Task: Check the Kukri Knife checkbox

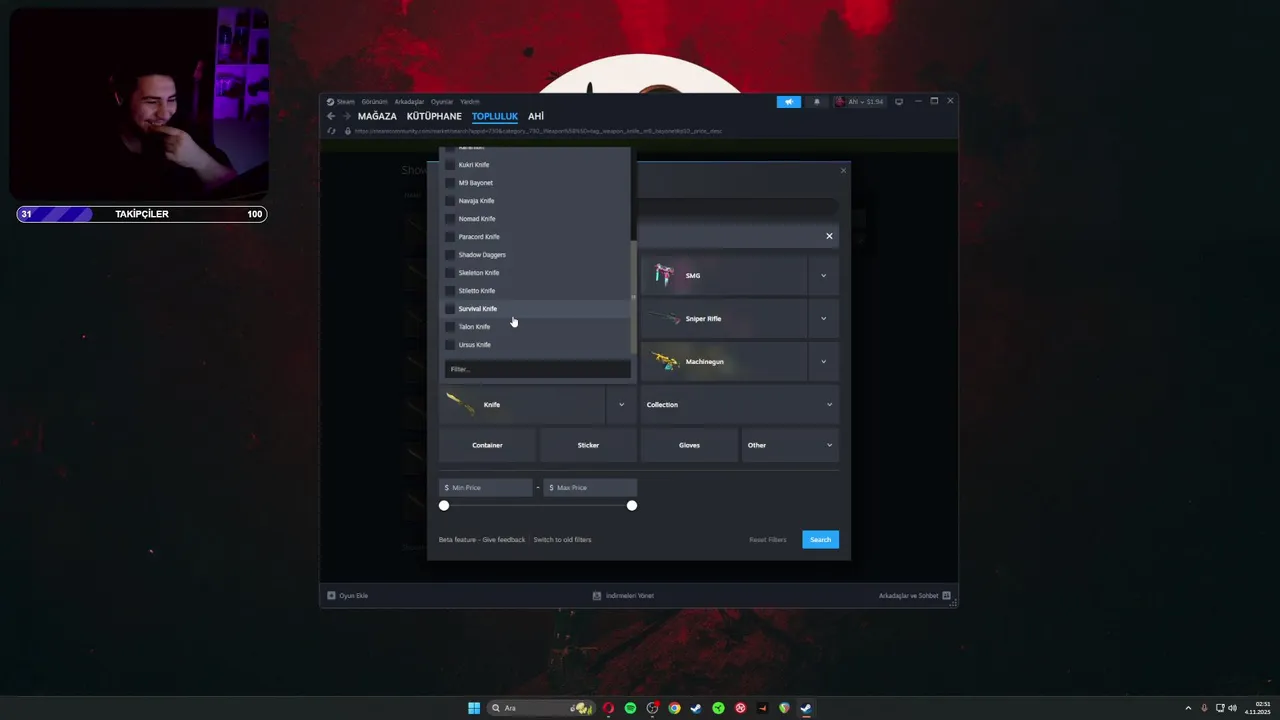Action: coord(450,165)
